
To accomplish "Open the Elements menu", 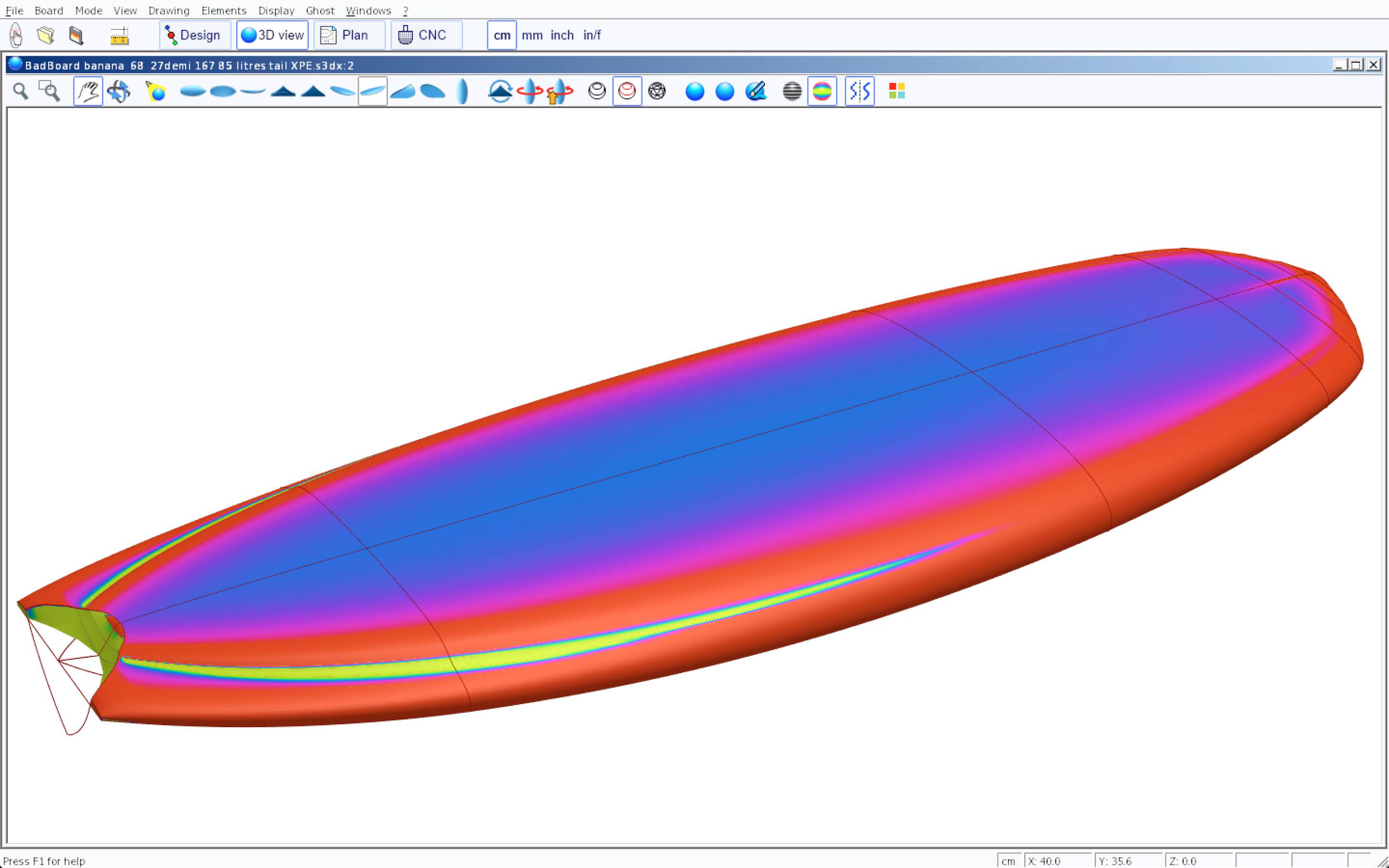I will pos(223,11).
